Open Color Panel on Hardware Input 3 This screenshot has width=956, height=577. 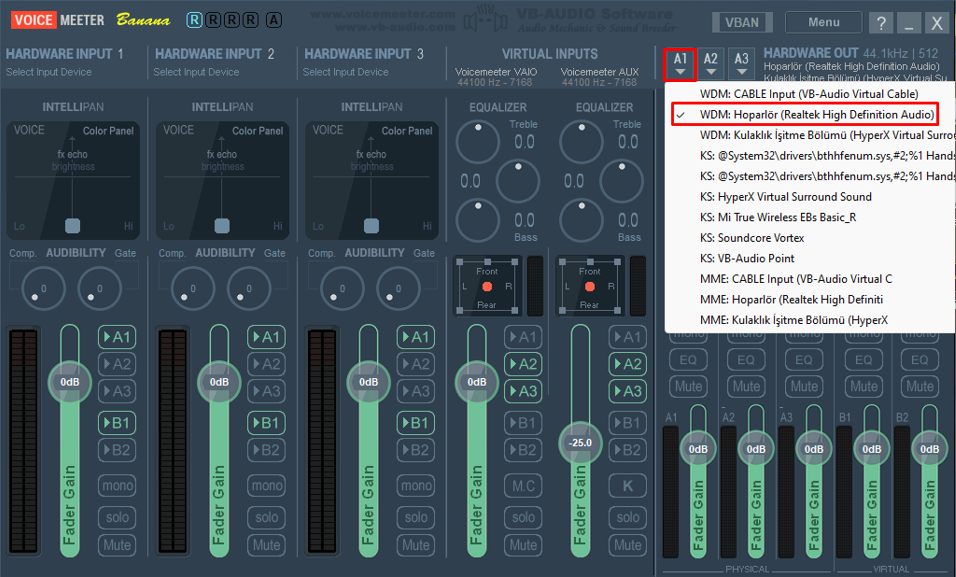[407, 131]
